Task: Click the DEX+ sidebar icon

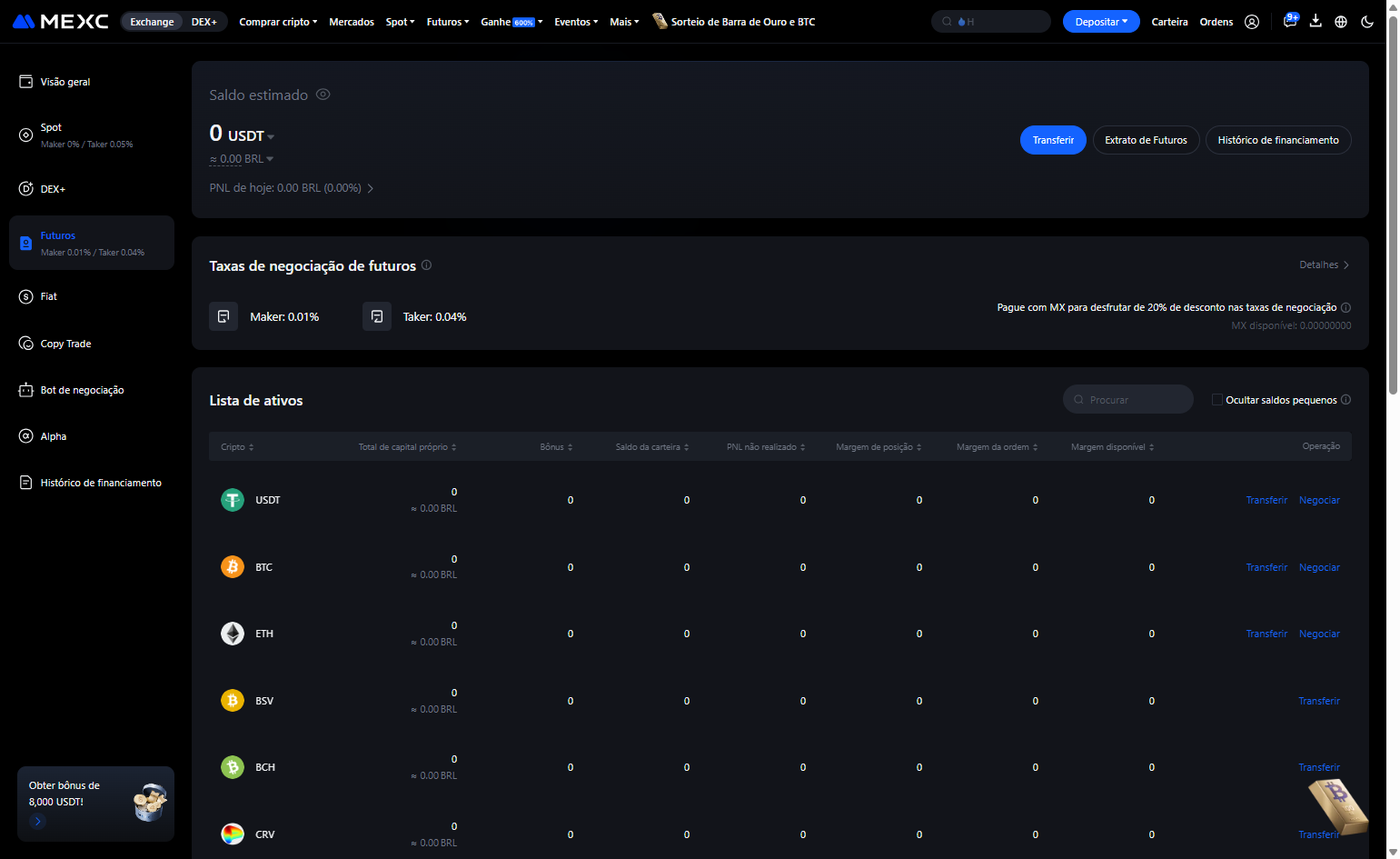Action: [26, 189]
